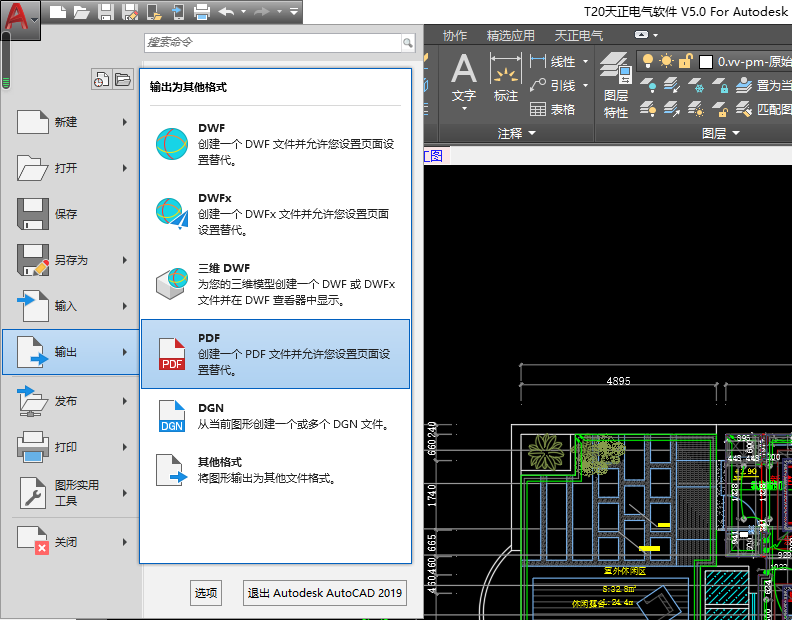
Task: Expand the 图形实用工具 submenu arrow
Action: point(125,493)
